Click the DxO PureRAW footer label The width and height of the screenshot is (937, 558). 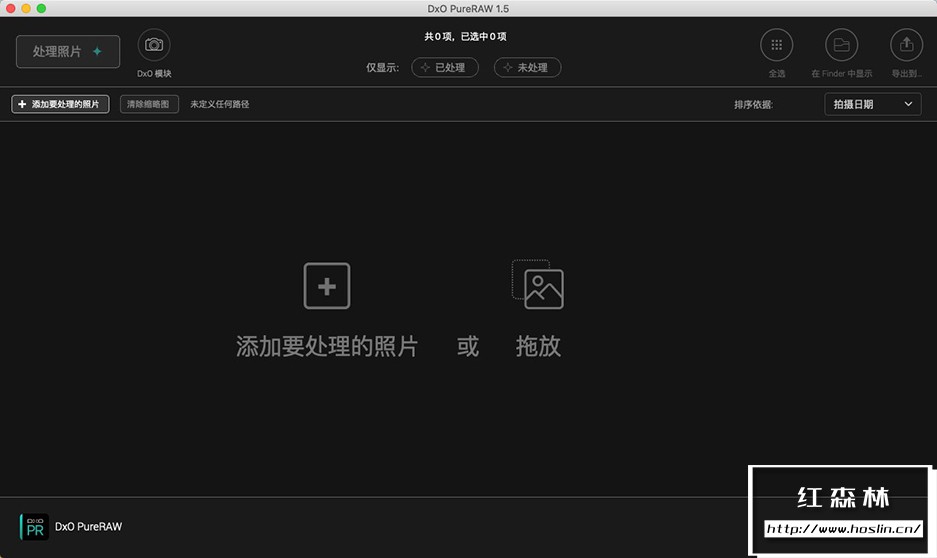88,526
